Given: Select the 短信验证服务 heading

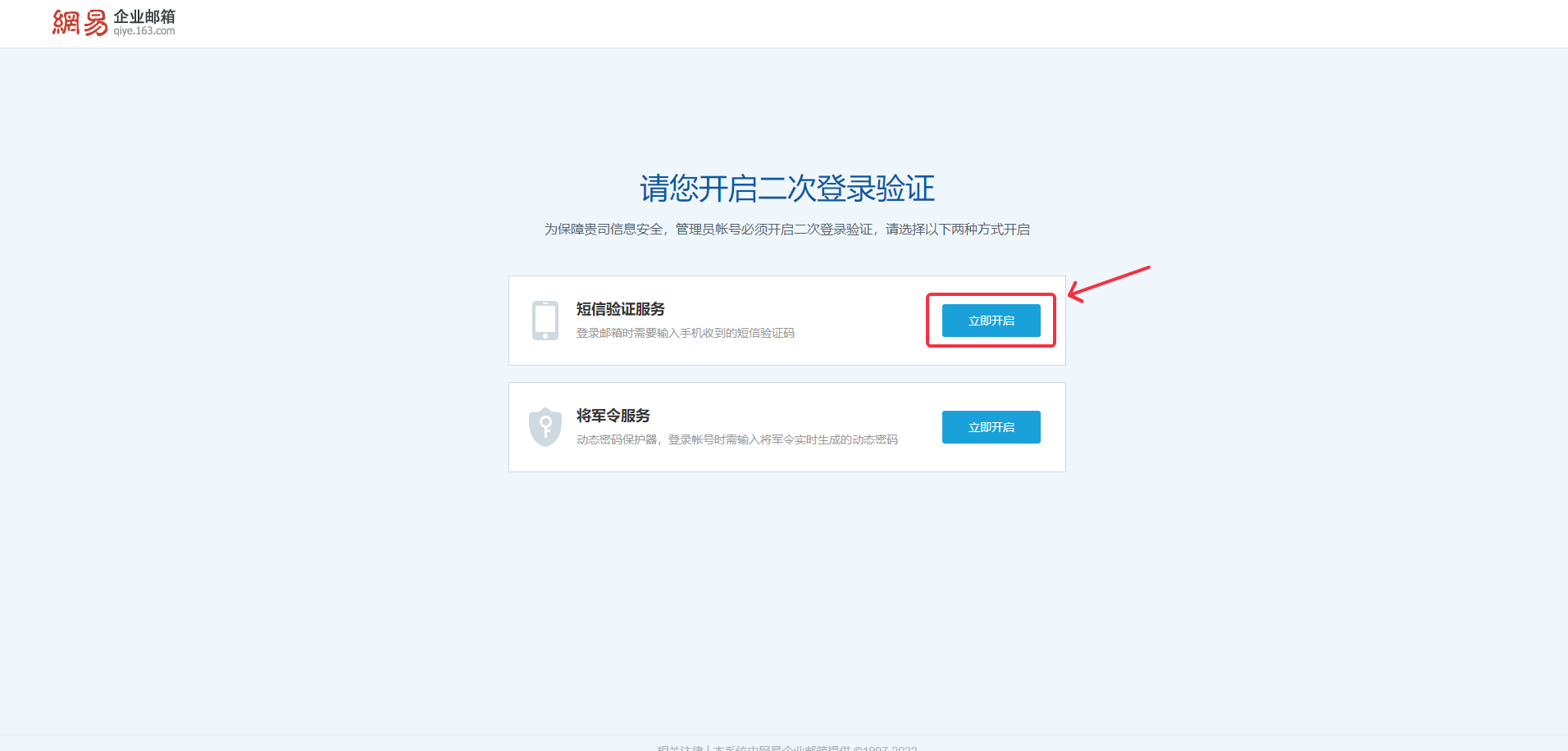Looking at the screenshot, I should pyautogui.click(x=620, y=309).
